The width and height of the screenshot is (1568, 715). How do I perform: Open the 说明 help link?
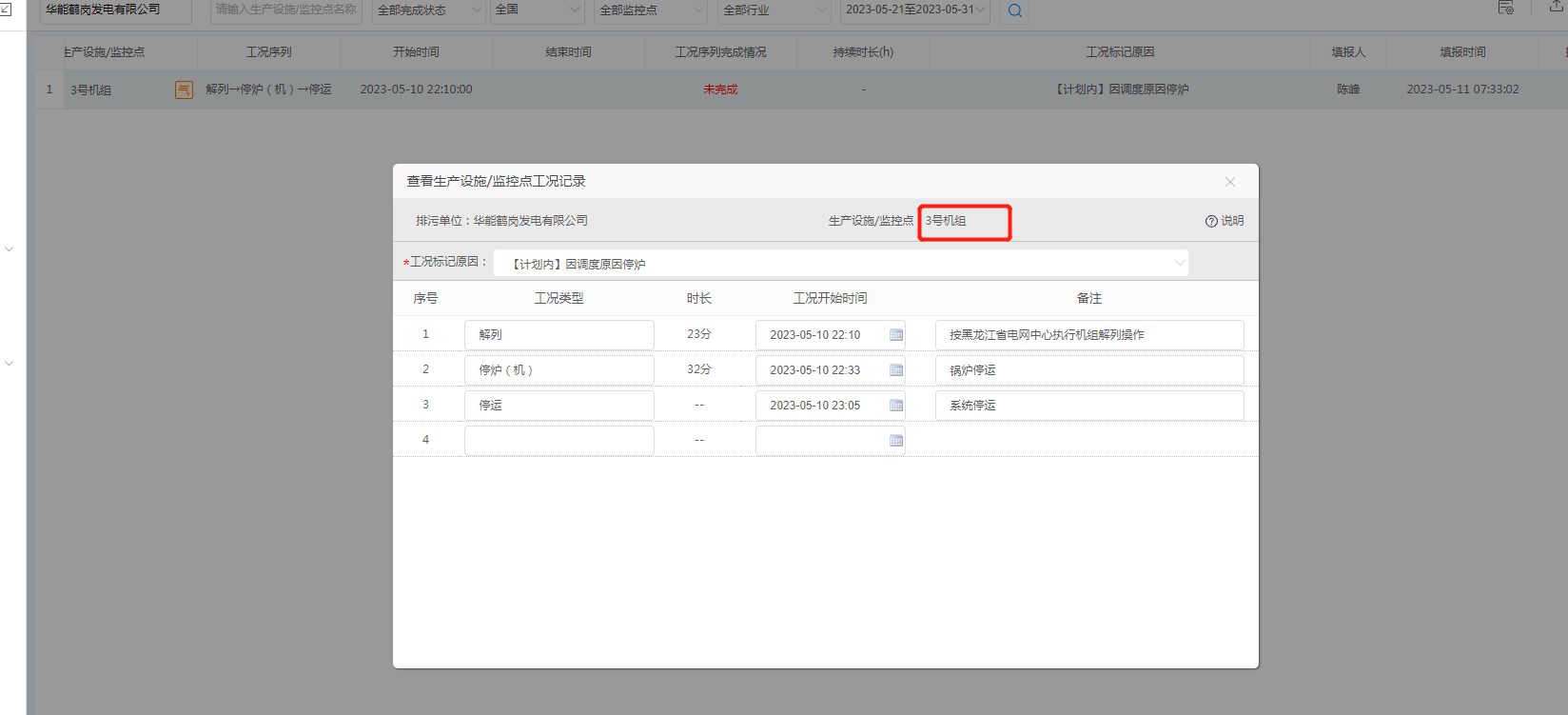(1225, 221)
